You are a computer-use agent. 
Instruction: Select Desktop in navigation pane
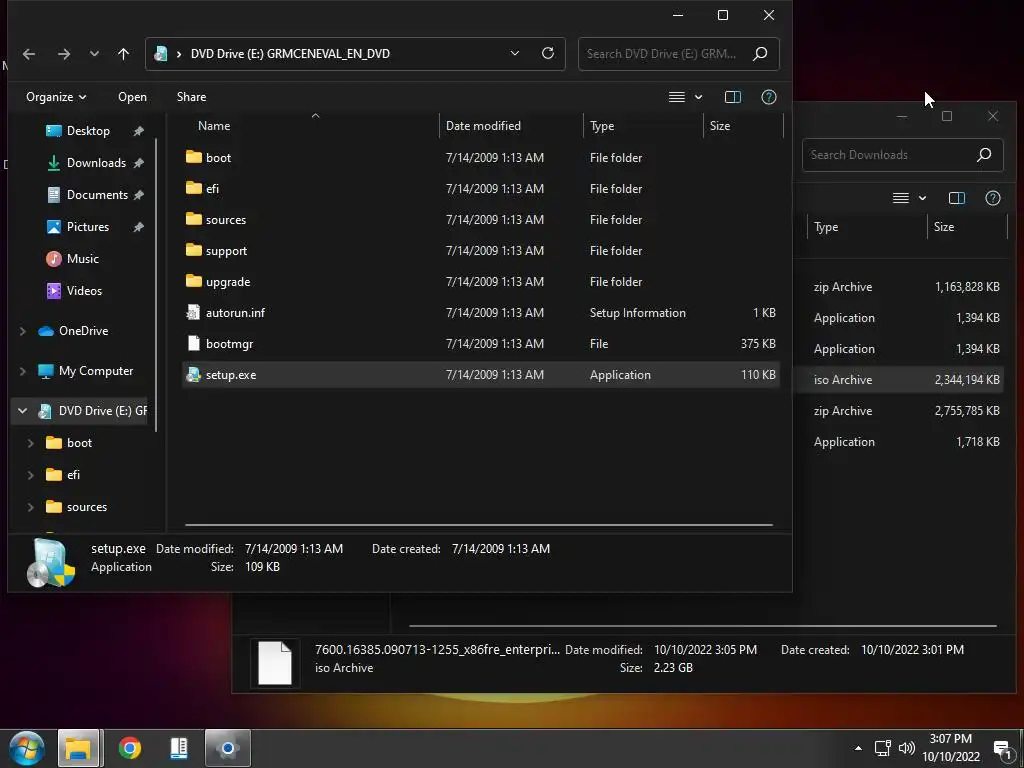[x=88, y=131]
